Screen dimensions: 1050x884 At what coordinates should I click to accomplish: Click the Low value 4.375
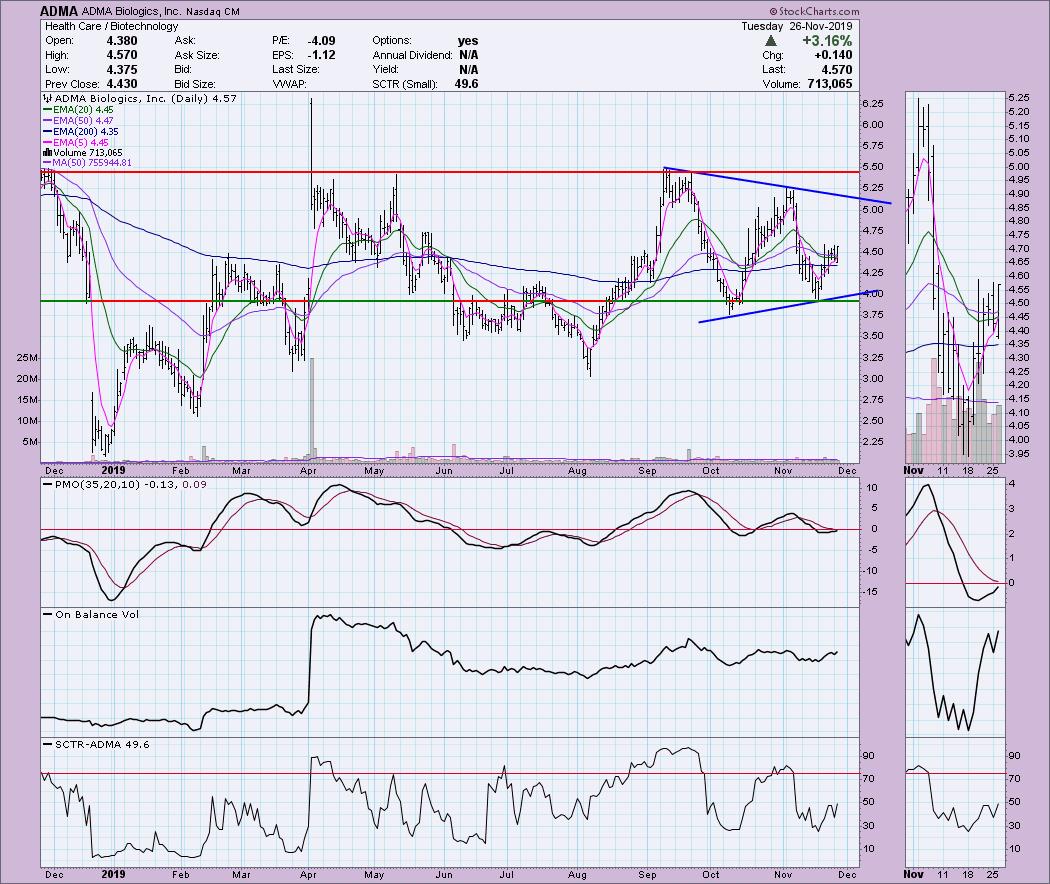click(x=121, y=70)
